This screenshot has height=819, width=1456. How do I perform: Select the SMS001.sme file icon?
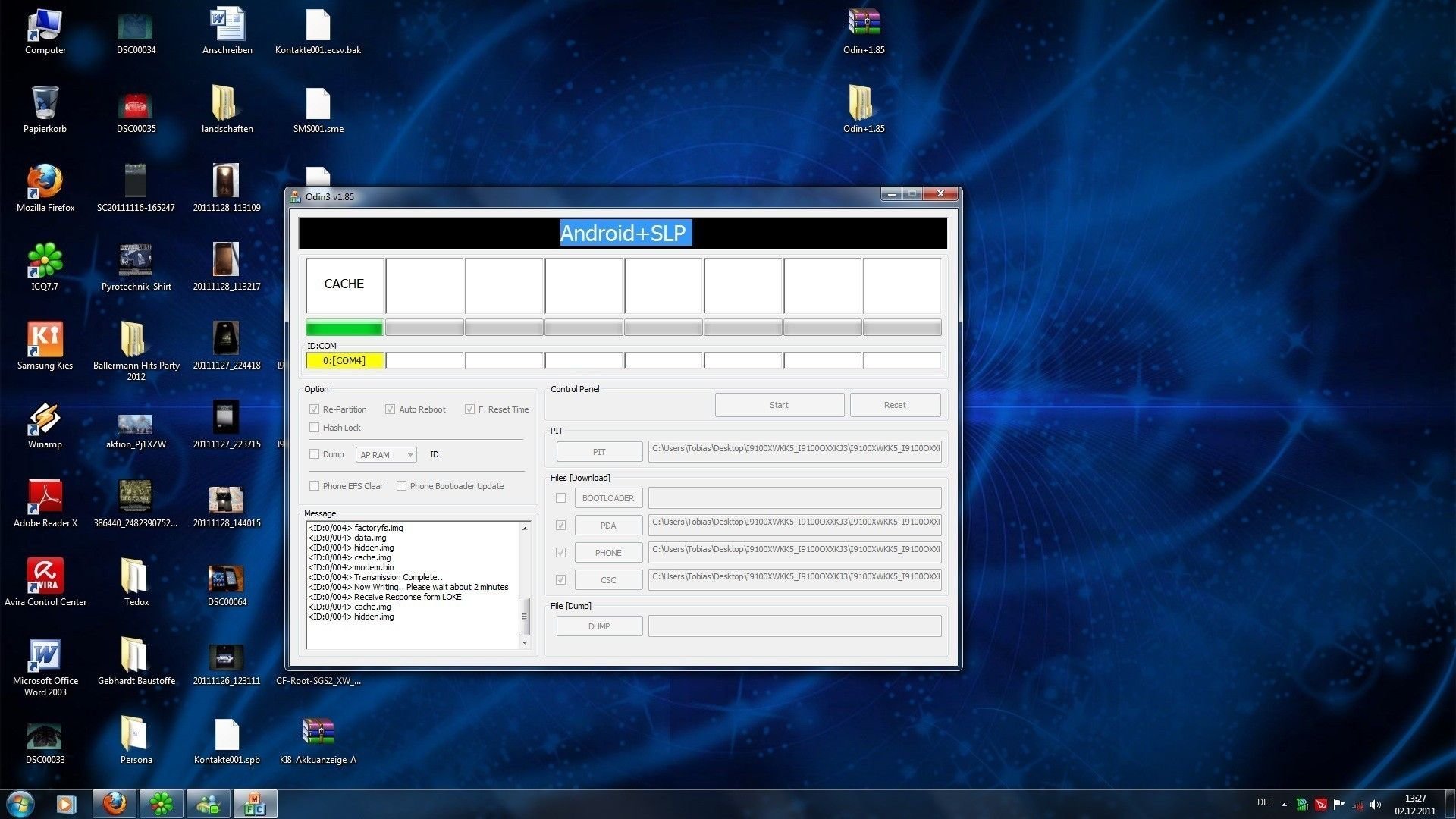[318, 110]
